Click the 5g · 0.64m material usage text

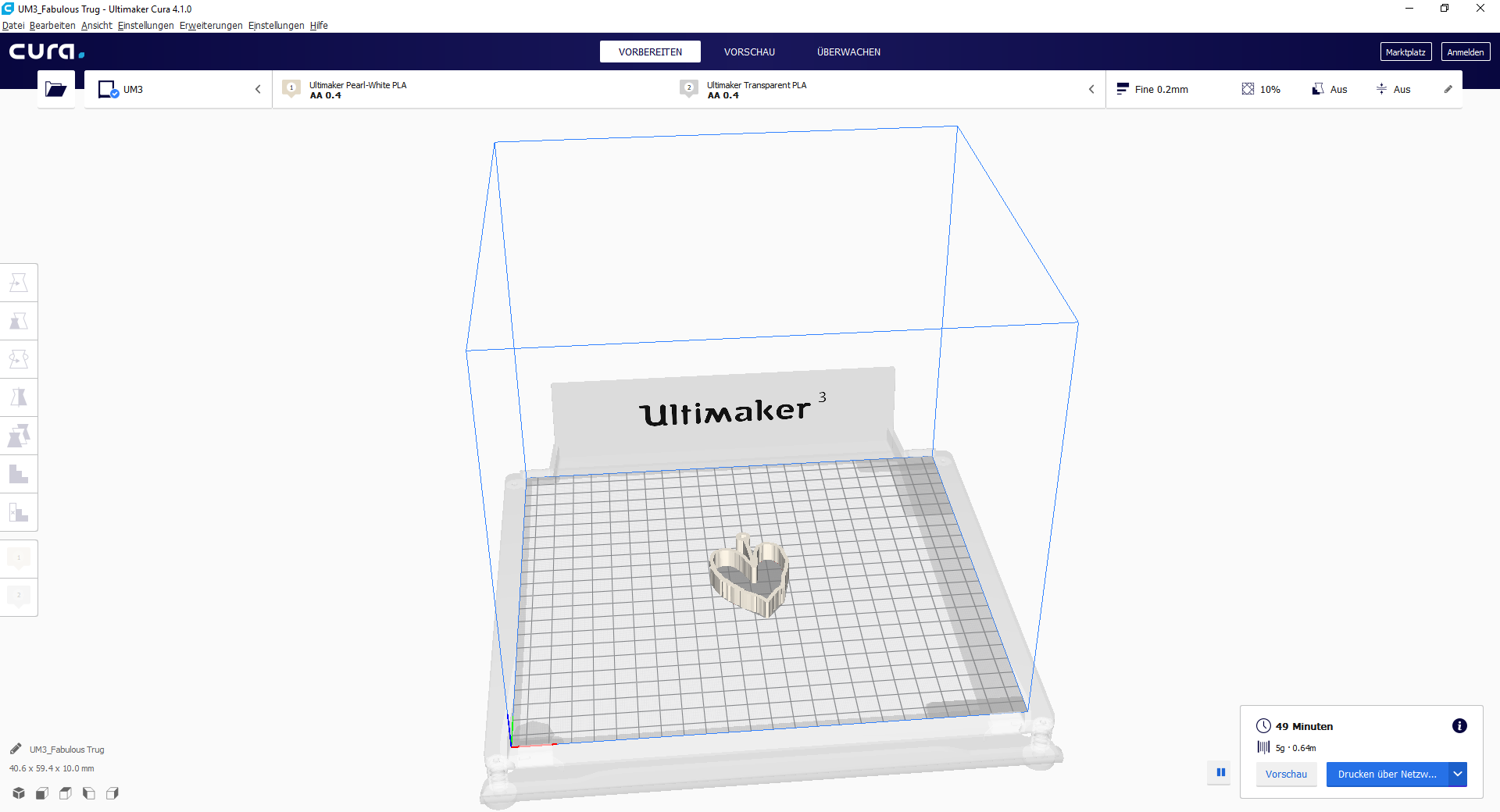[1295, 748]
